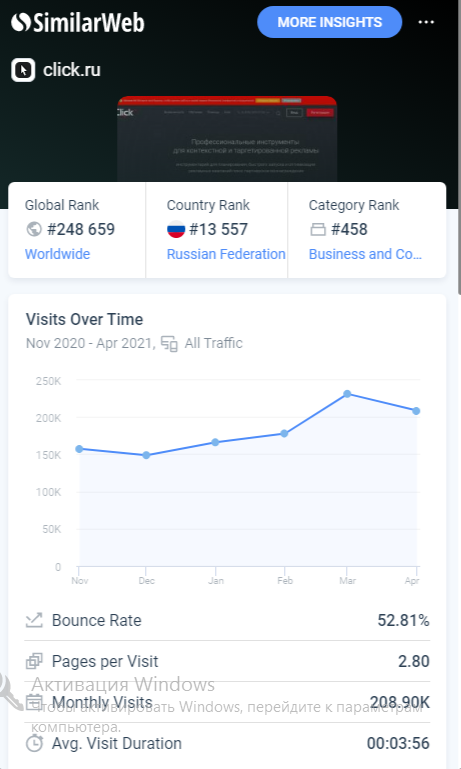Image resolution: width=461 pixels, height=769 pixels.
Task: Select the Jan data point on chart
Action: click(x=215, y=442)
